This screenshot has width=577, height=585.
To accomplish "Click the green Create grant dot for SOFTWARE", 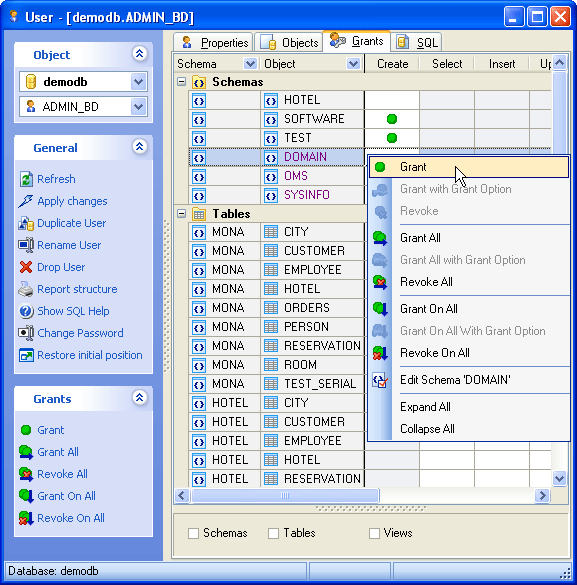I will click(392, 119).
